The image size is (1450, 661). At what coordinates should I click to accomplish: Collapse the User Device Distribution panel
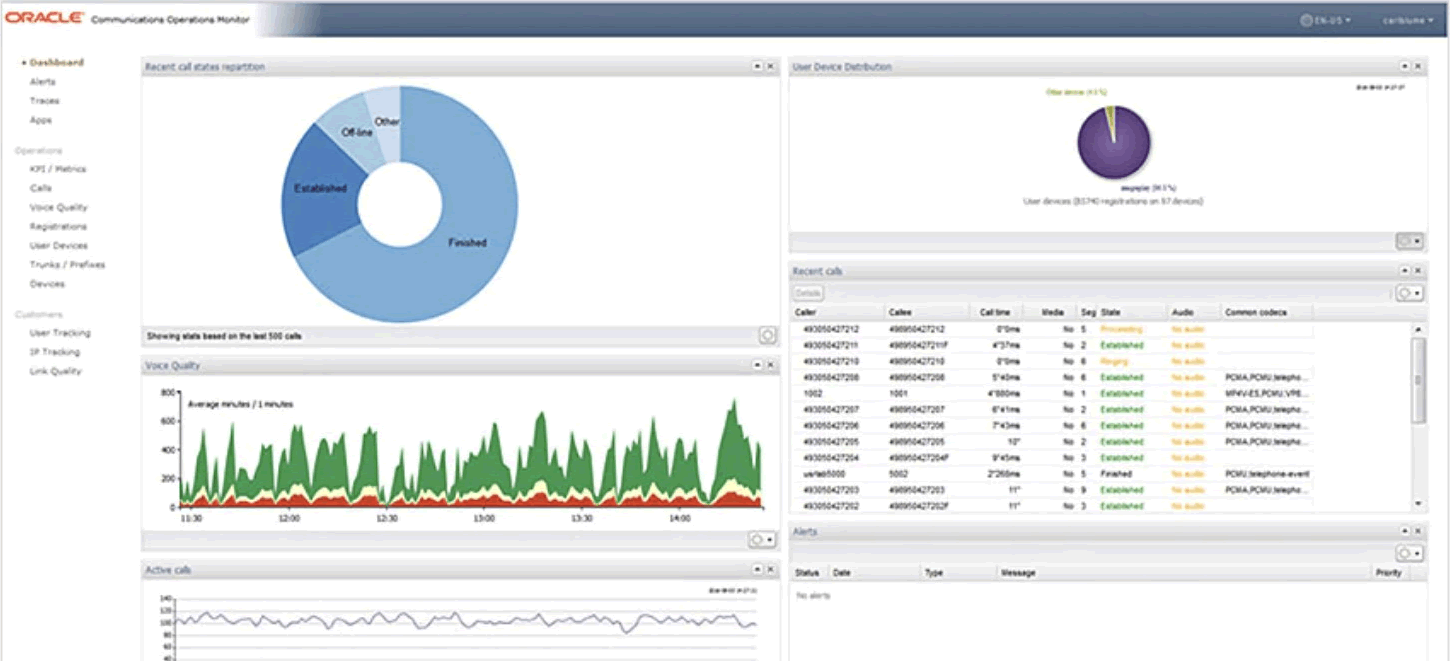pos(1406,66)
